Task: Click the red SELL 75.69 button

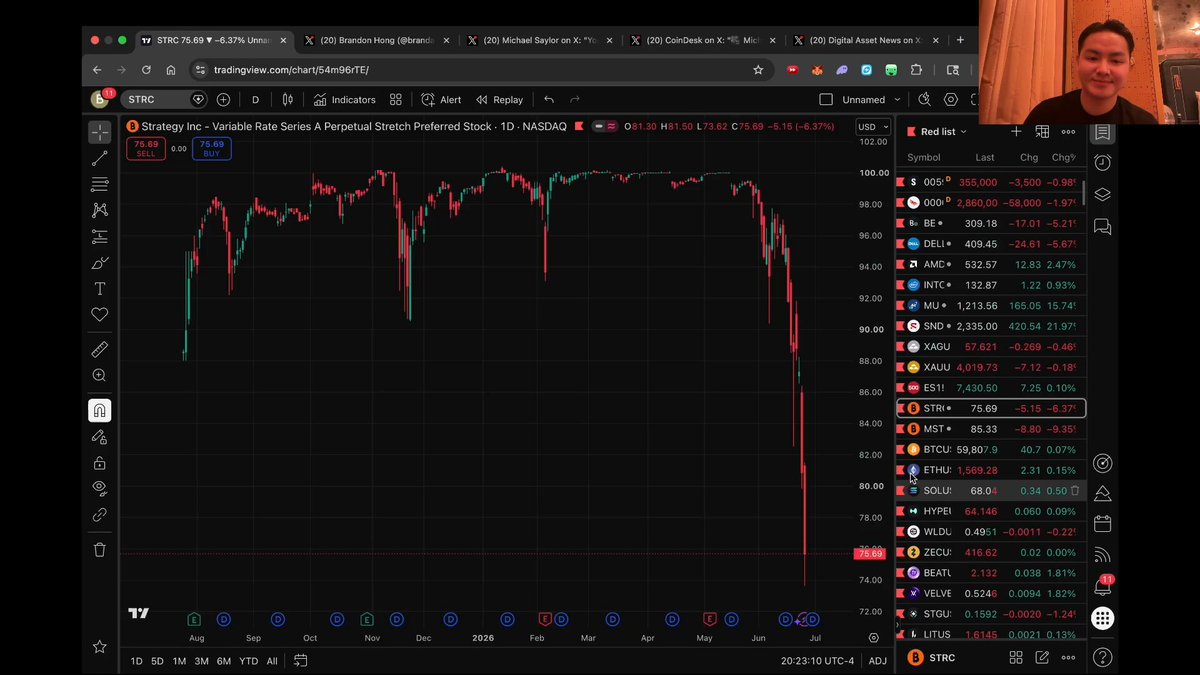Action: pos(146,149)
